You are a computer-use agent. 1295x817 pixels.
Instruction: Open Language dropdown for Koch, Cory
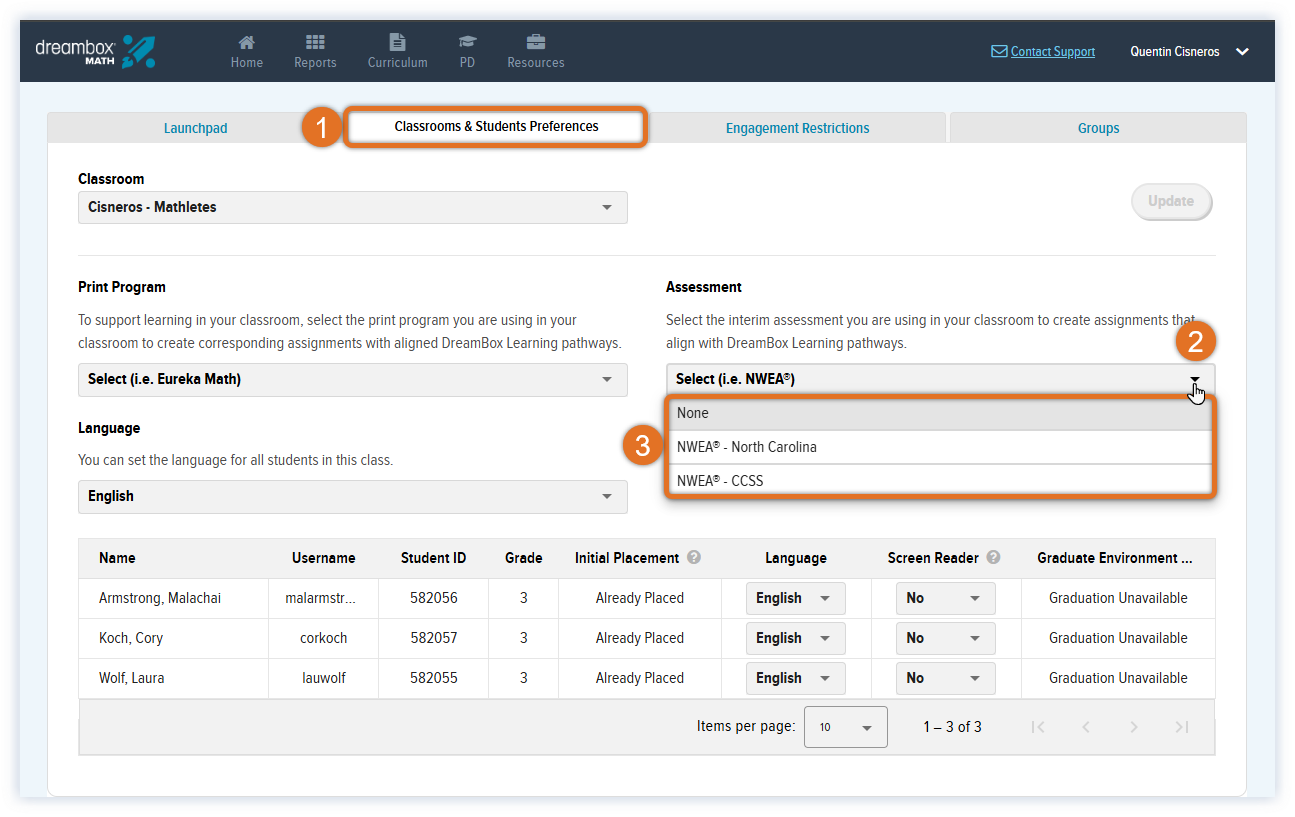pyautogui.click(x=796, y=638)
